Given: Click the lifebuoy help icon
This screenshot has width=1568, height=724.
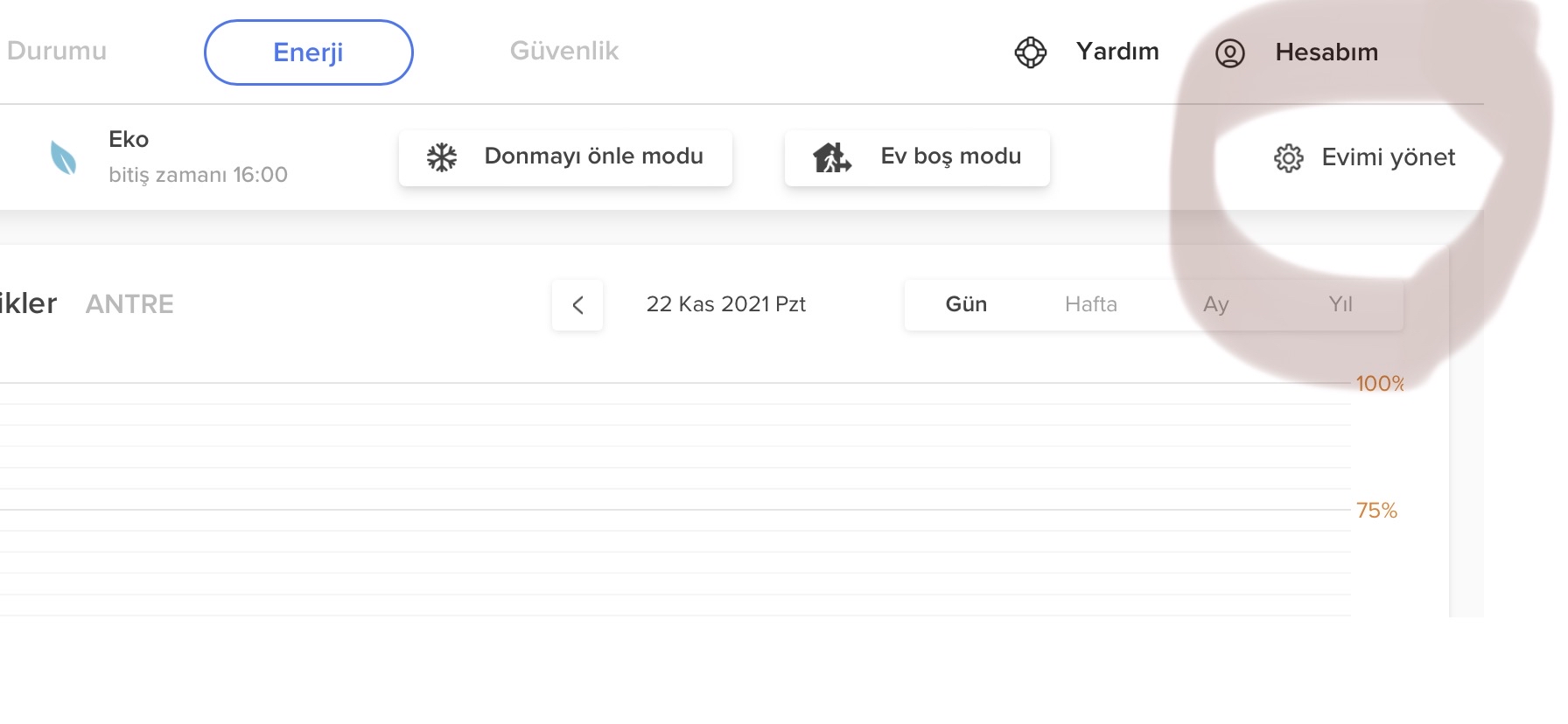Looking at the screenshot, I should coord(1030,52).
